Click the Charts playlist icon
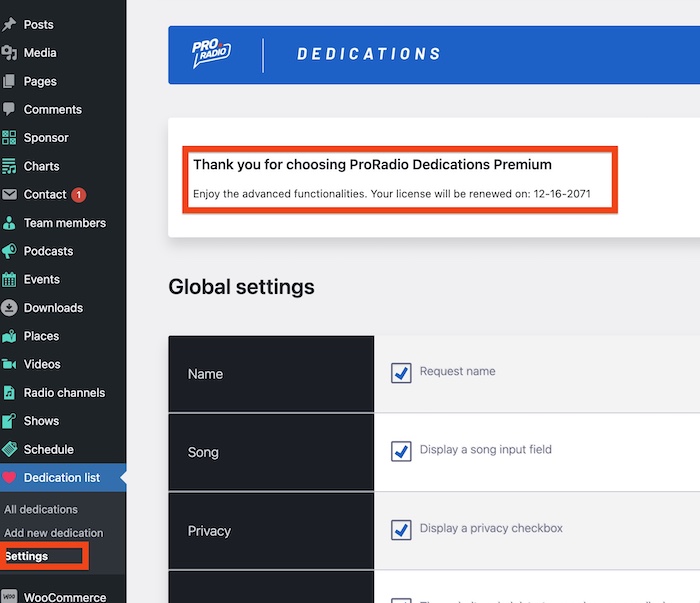The image size is (700, 603). pos(9,166)
